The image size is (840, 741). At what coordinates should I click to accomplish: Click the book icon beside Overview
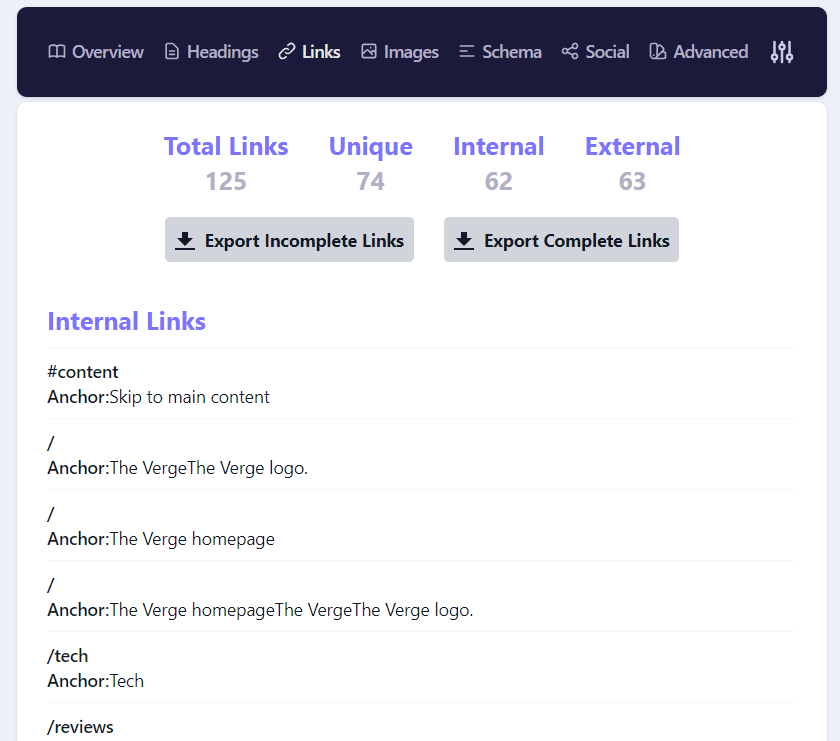tap(57, 52)
